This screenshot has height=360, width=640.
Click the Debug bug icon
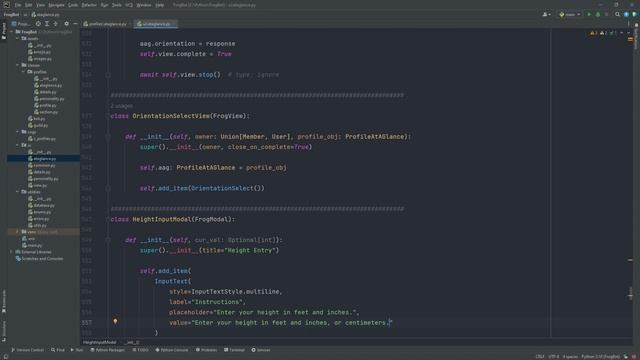[x=598, y=14]
